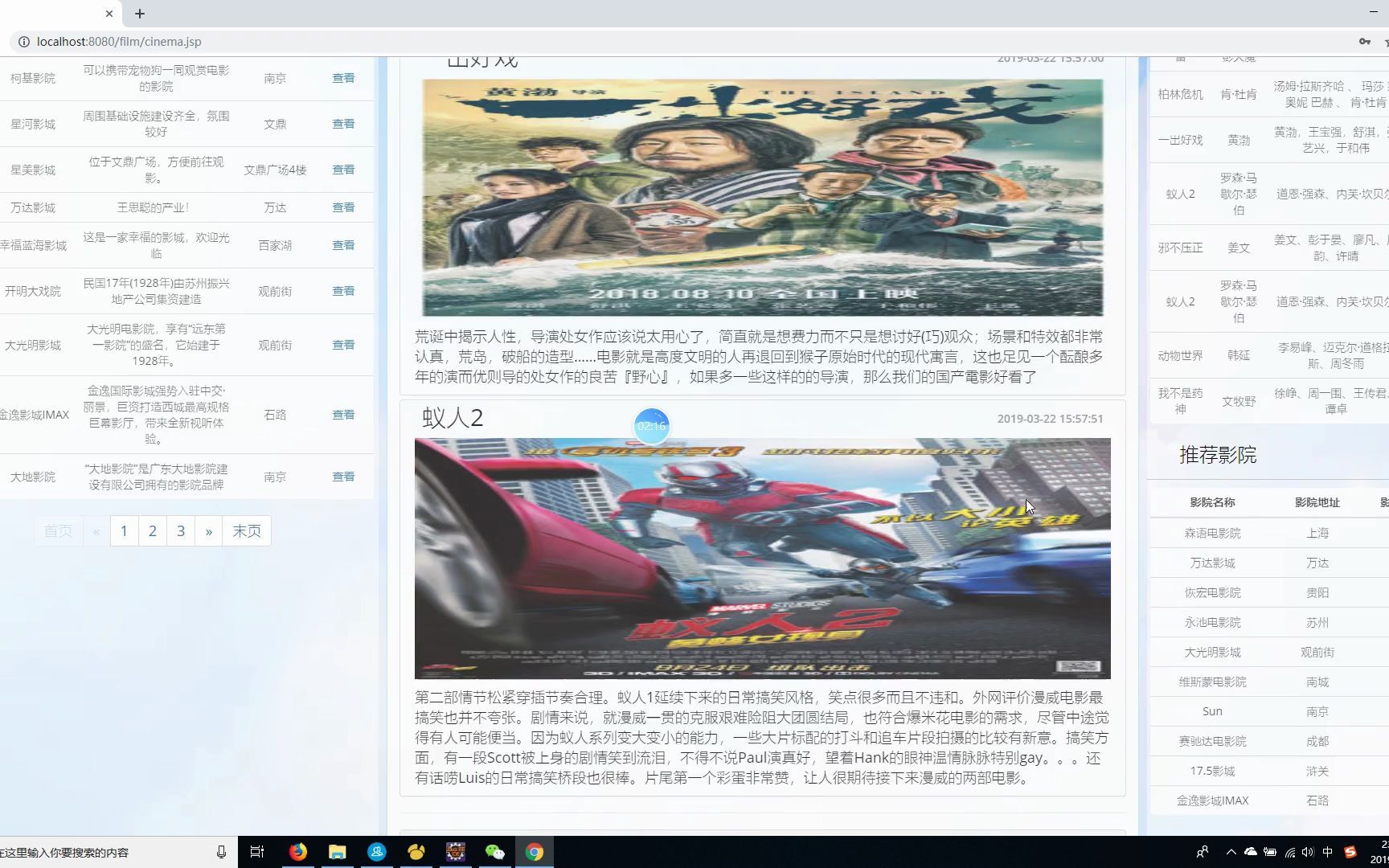Click 查看 link for 大地影院
Viewport: 1389px width, 868px height.
coord(343,477)
